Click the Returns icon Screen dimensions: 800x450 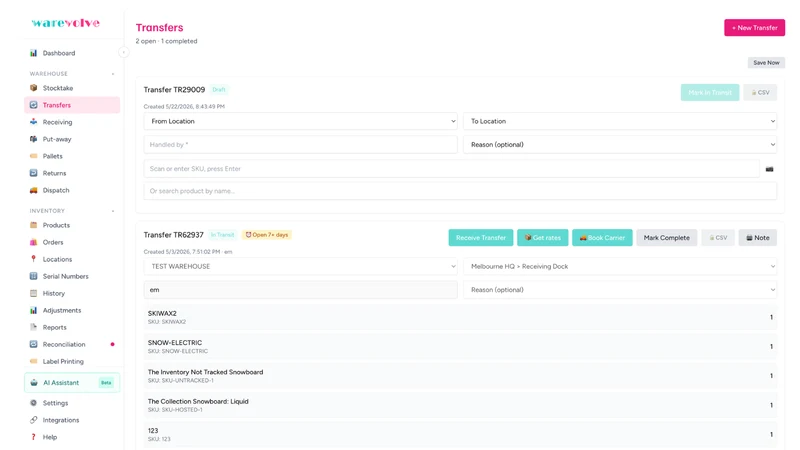pos(33,173)
